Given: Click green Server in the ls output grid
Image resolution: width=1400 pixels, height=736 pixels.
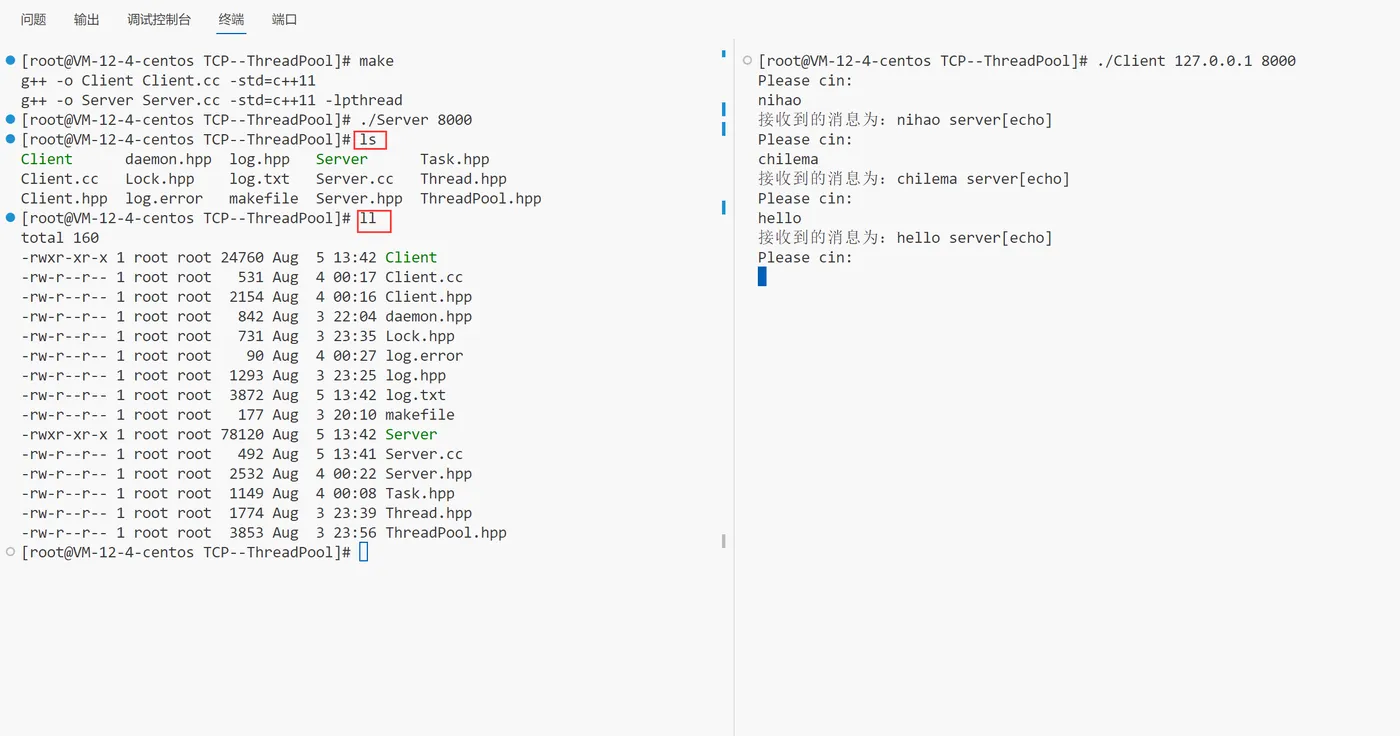Looking at the screenshot, I should pyautogui.click(x=342, y=159).
